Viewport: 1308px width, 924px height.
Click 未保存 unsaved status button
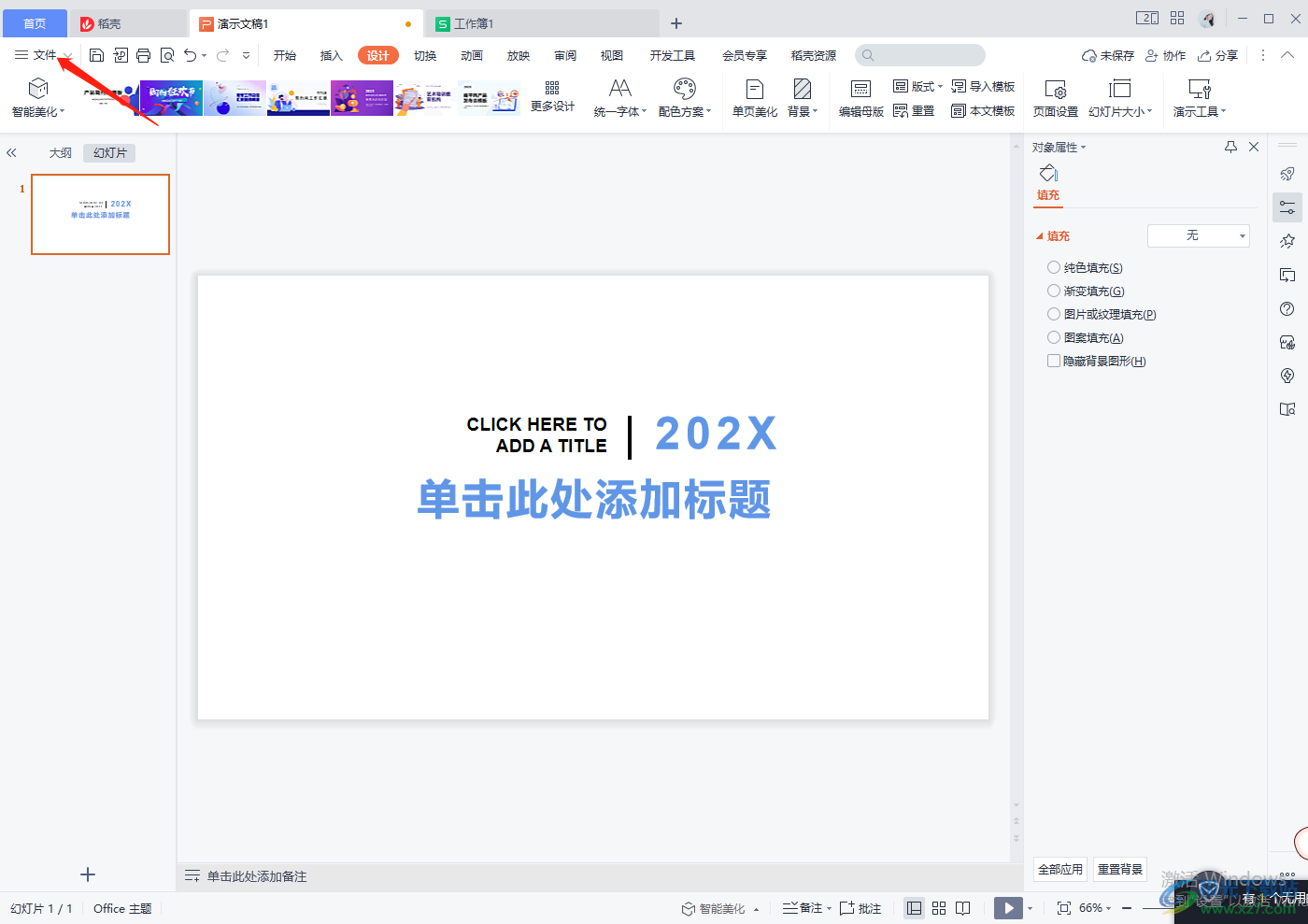point(1108,56)
